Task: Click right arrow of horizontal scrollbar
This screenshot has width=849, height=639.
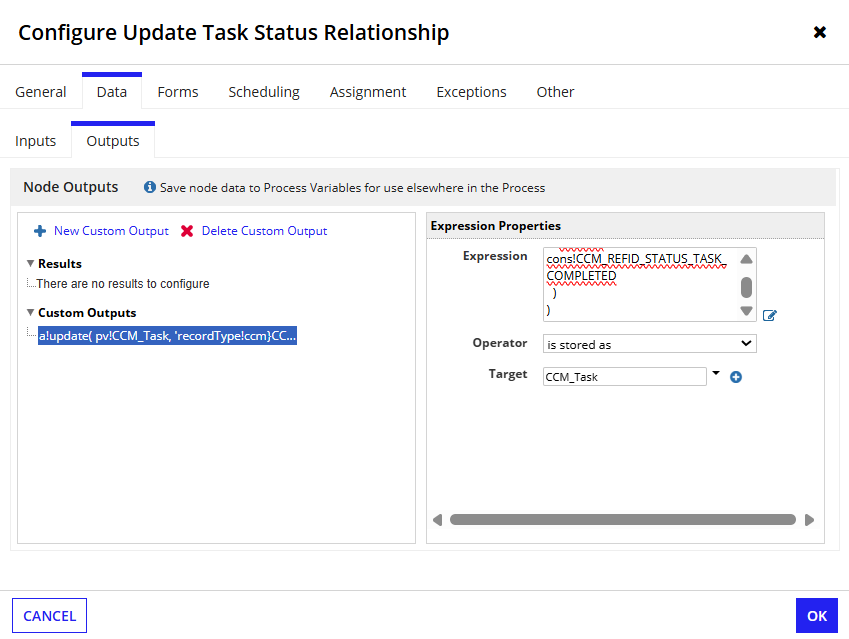Action: 809,520
